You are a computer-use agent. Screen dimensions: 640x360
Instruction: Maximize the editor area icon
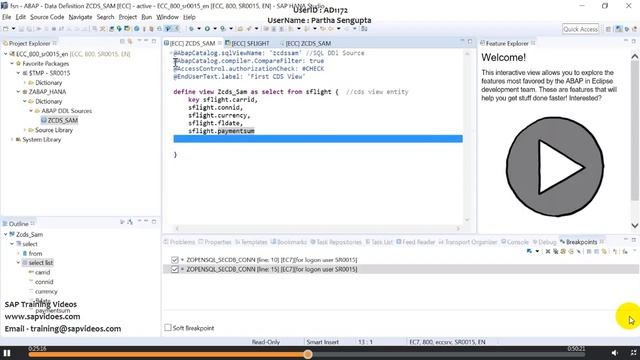click(470, 41)
